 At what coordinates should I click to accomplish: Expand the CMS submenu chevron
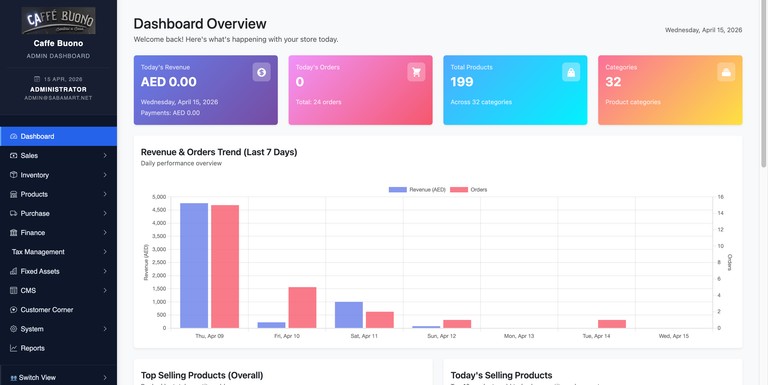(105, 290)
